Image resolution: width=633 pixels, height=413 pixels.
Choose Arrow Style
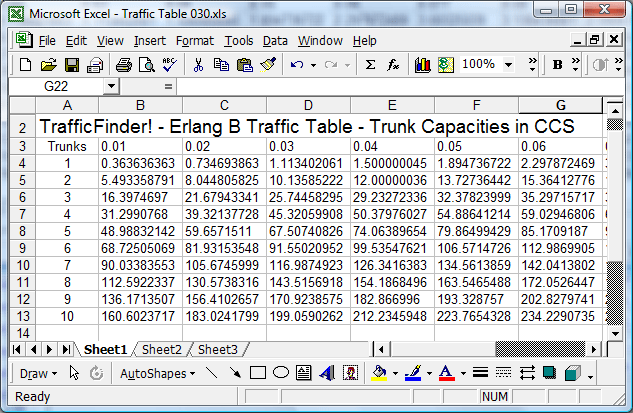(x=527, y=373)
